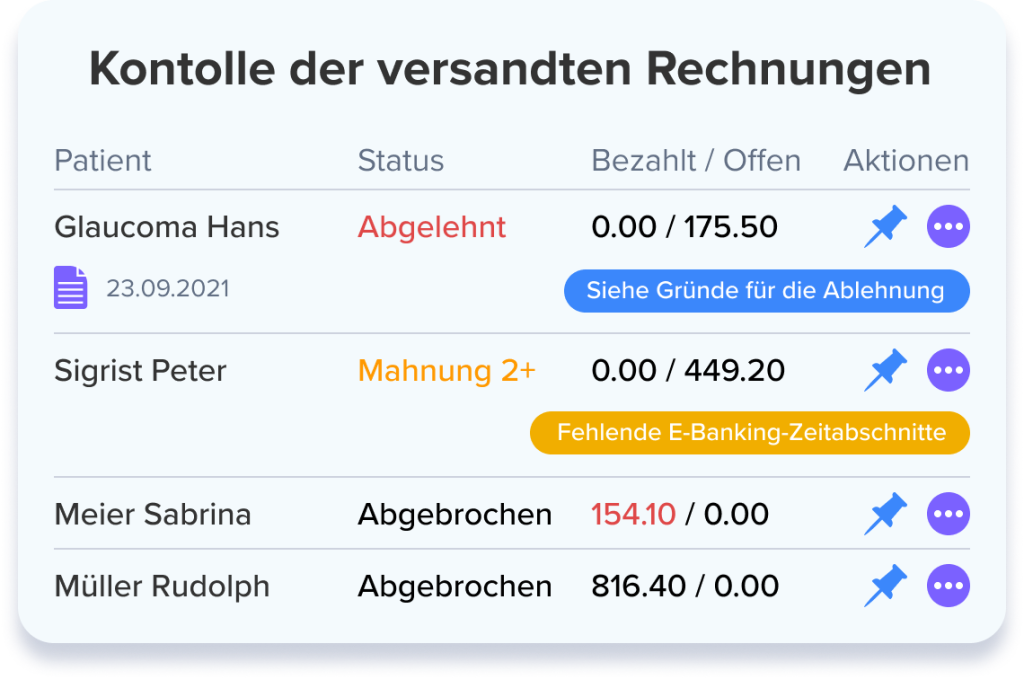Viewport: 1024px width, 679px height.
Task: Select patient name Glaucoma Hans
Action: click(x=167, y=228)
